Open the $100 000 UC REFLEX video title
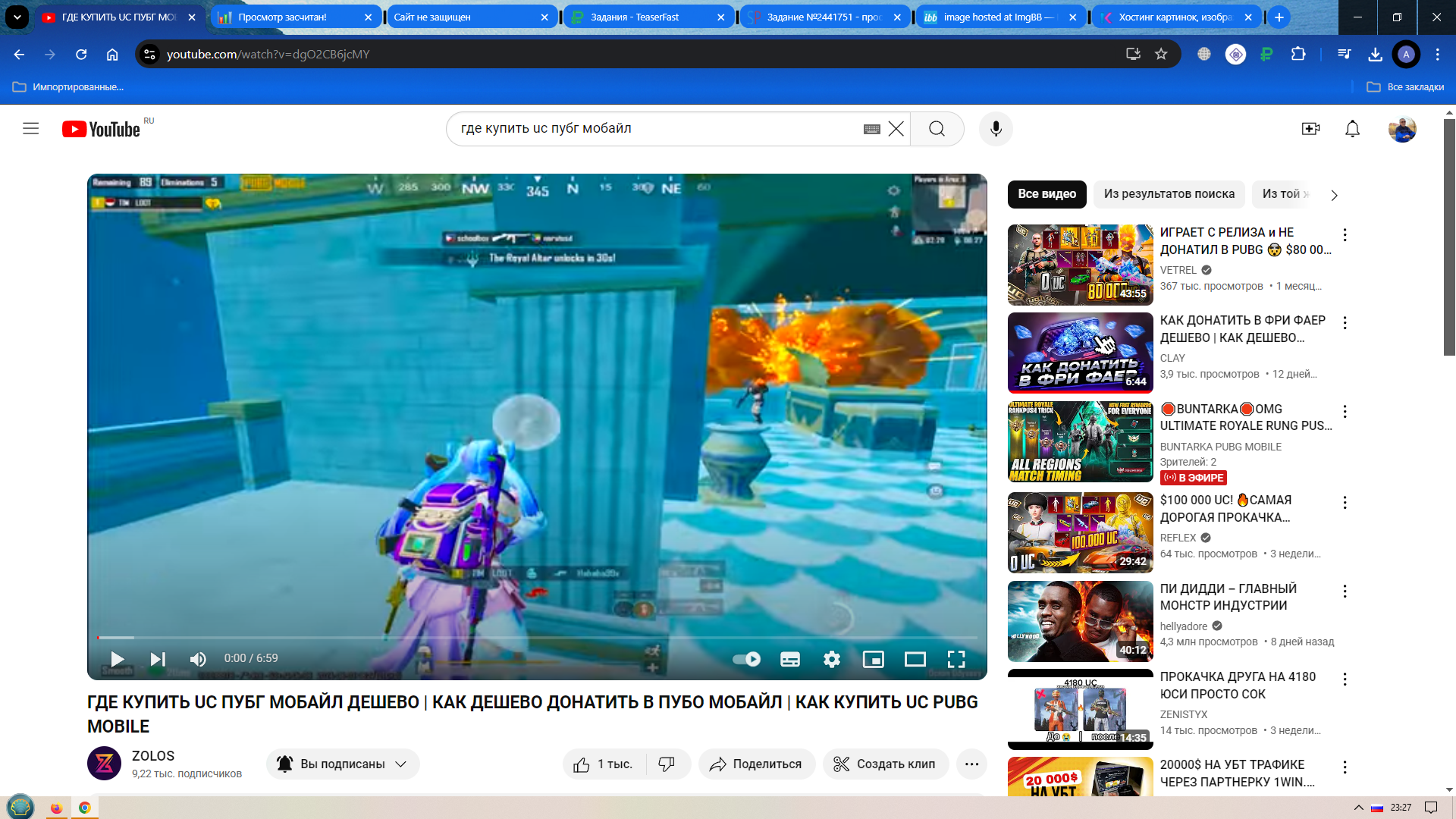The image size is (1456, 819). point(1225,509)
